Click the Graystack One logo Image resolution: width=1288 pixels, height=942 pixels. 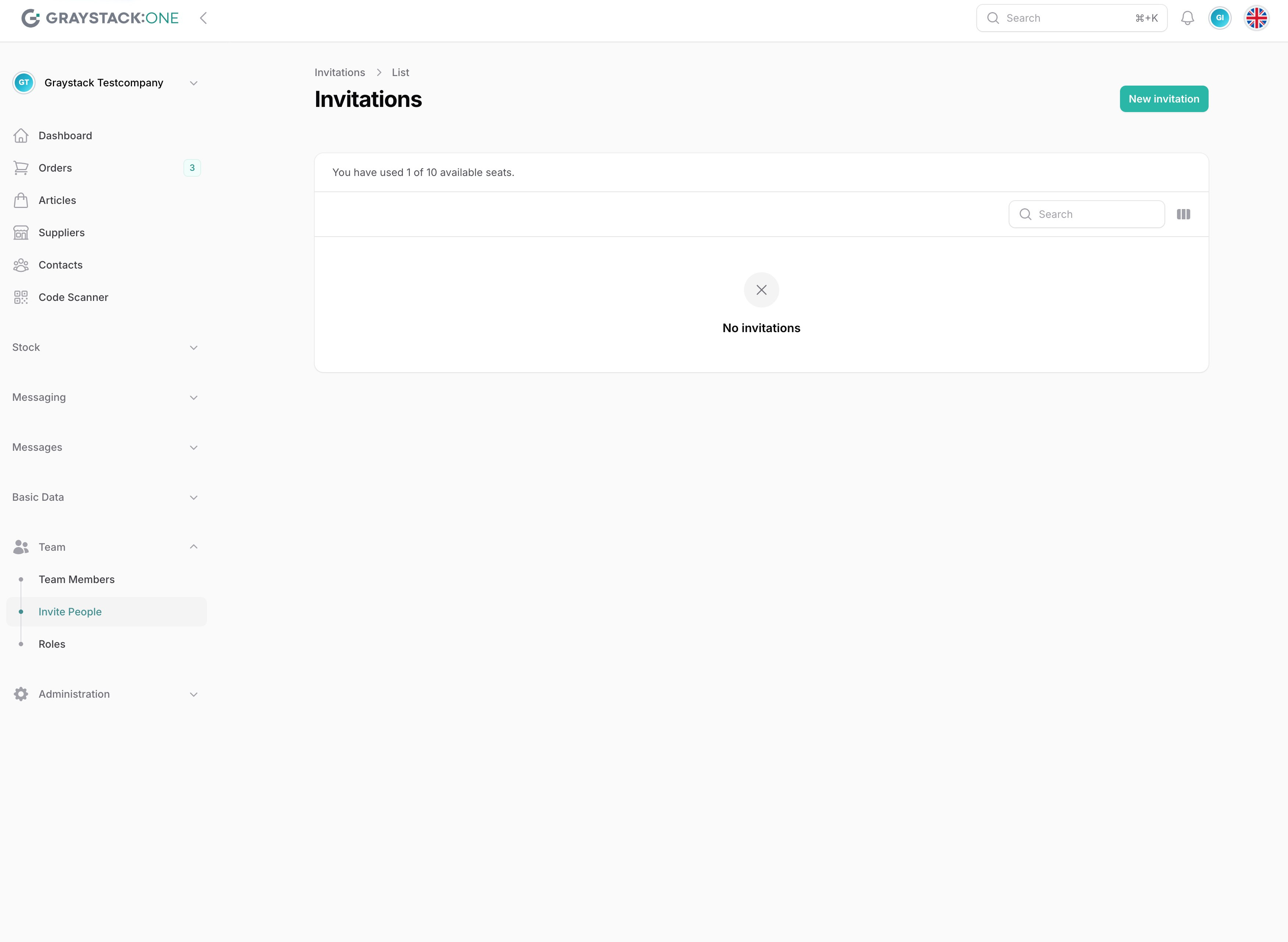coord(100,18)
